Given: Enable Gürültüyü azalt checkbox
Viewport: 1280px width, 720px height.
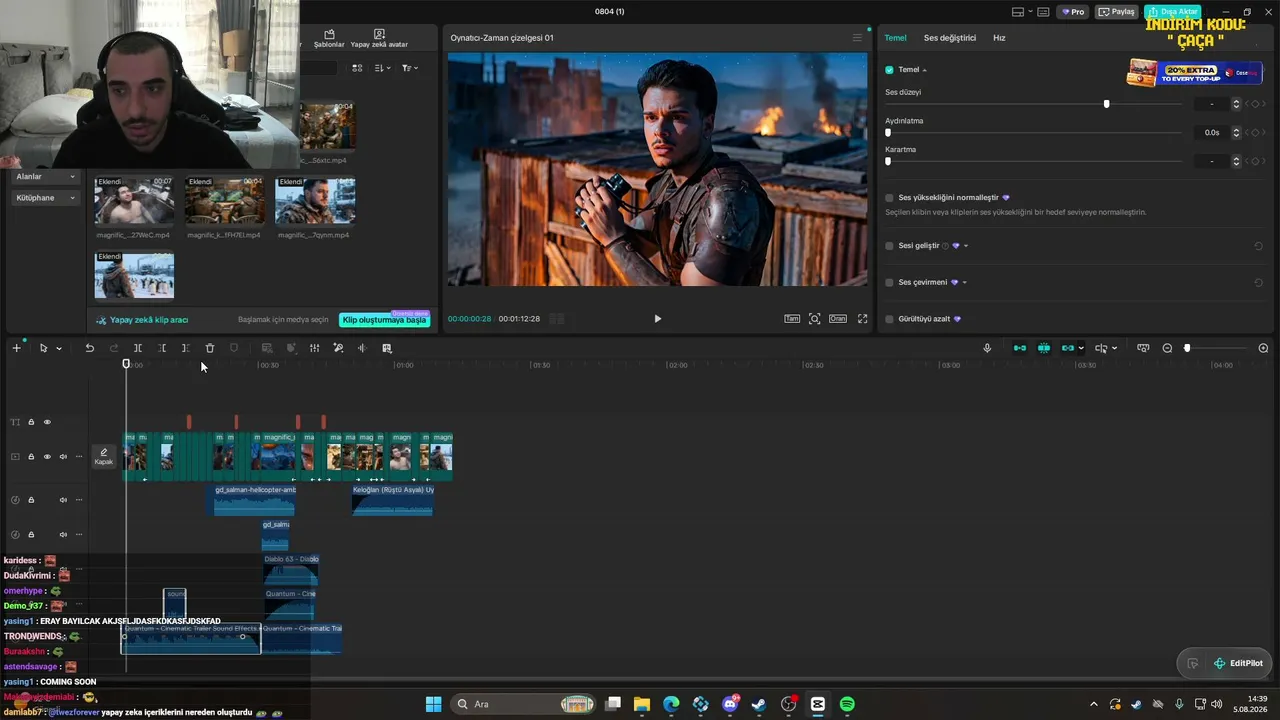Looking at the screenshot, I should click(889, 319).
